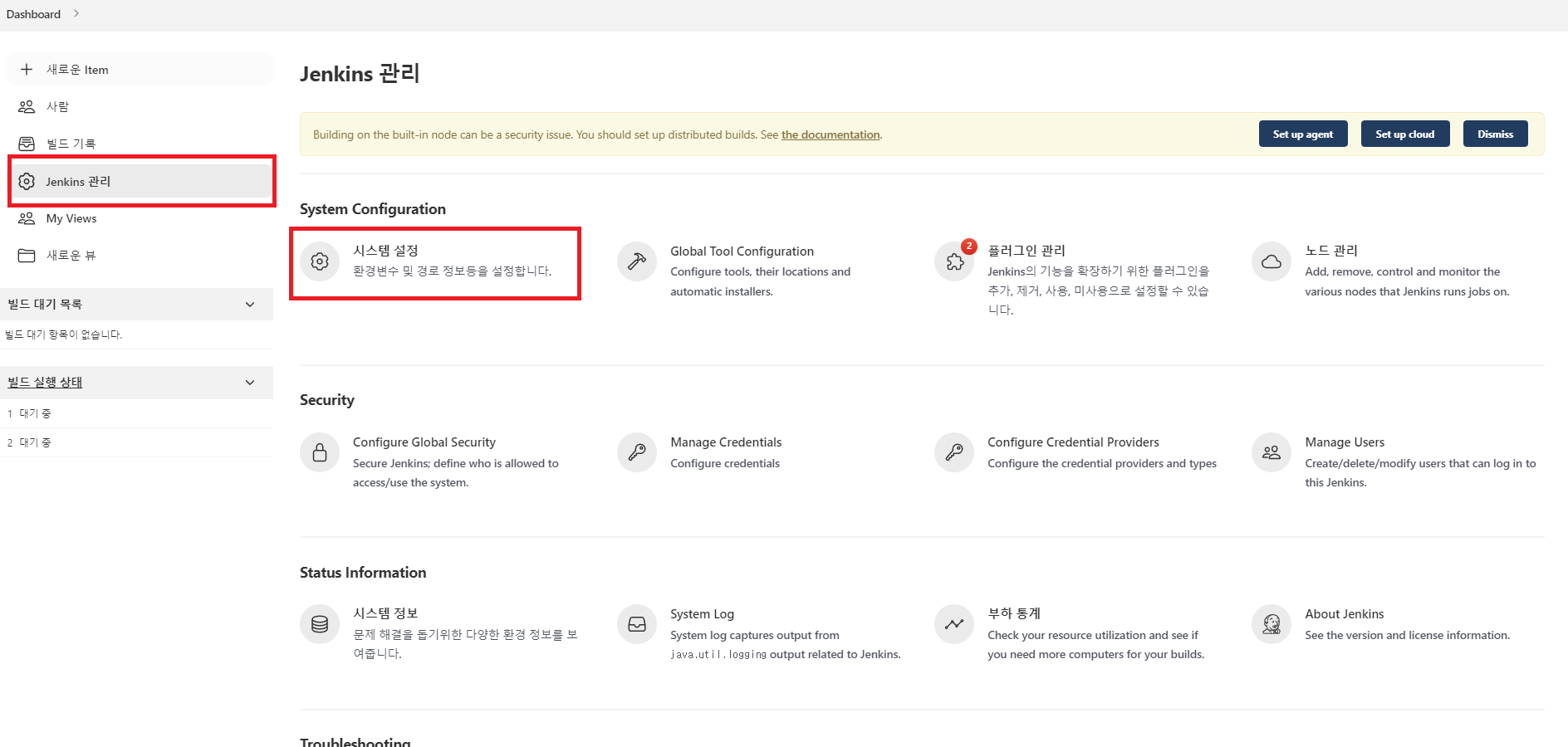The height and width of the screenshot is (747, 1568).
Task: Collapse the 빌드 대기 목록 panel chevron
Action: 250,305
